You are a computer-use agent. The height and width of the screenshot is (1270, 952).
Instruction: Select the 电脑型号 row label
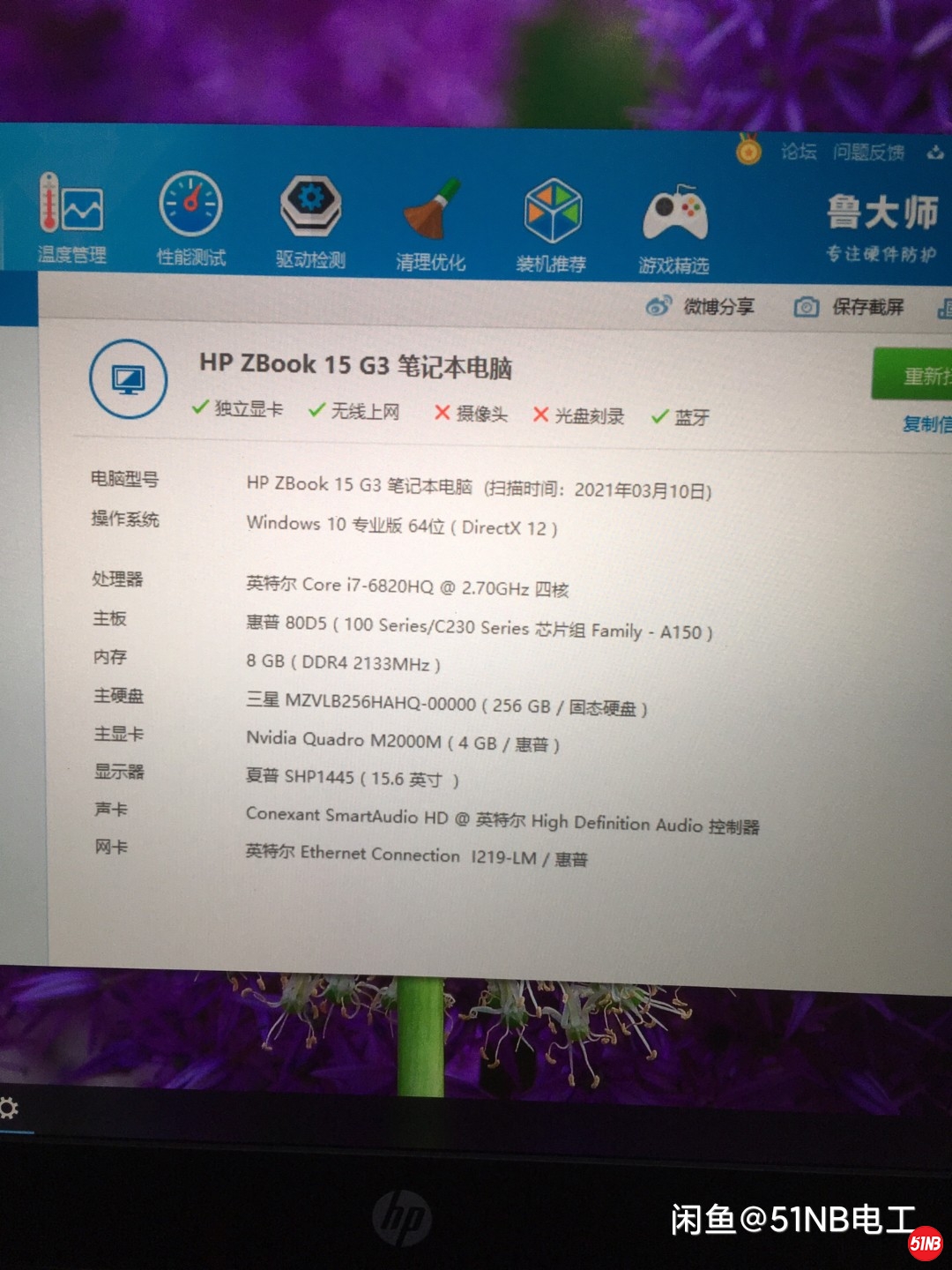click(x=124, y=479)
